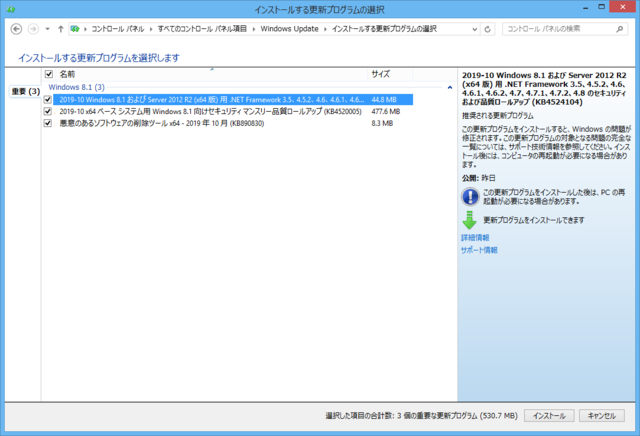The image size is (640, 436).
Task: Click the forward navigation arrow
Action: [x=33, y=29]
